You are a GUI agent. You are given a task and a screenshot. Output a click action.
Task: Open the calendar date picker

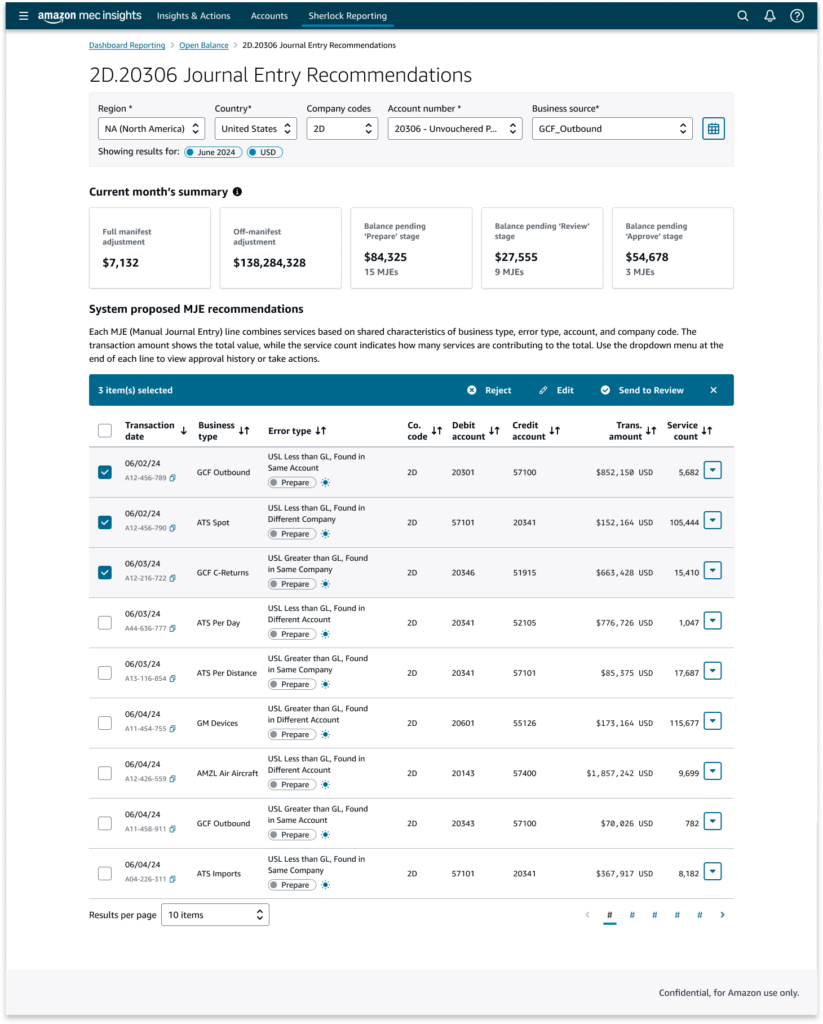pyautogui.click(x=713, y=129)
